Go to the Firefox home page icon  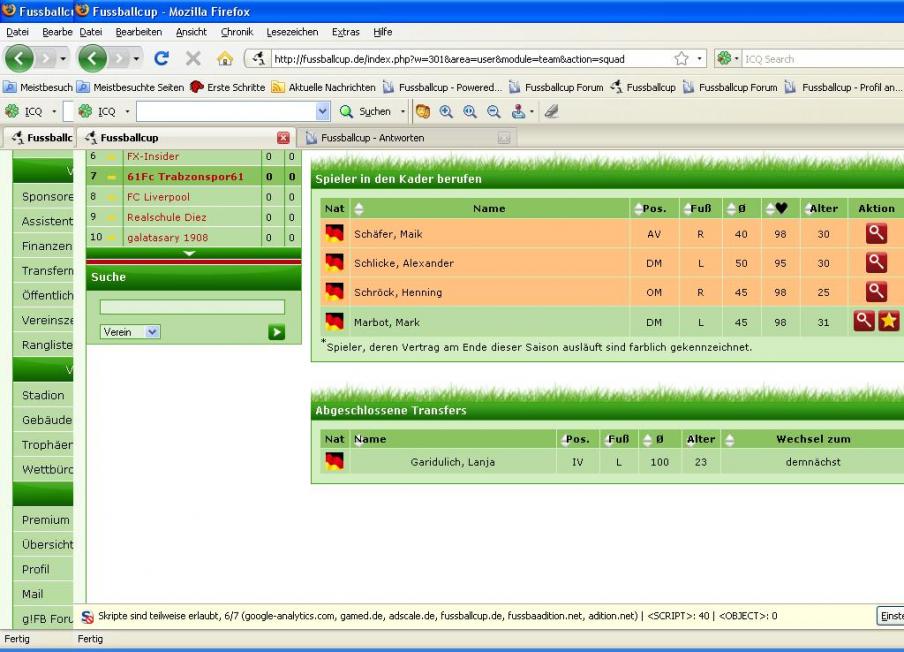226,59
